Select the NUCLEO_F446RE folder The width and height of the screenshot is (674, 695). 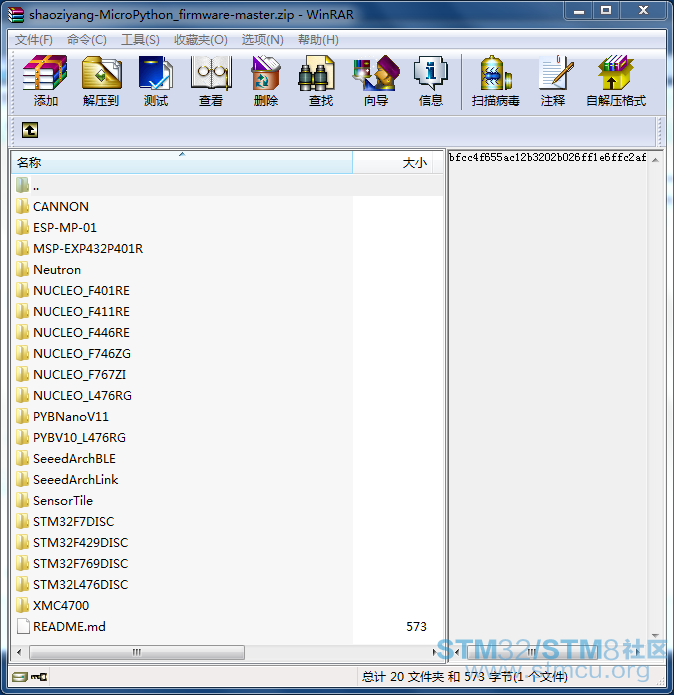click(73, 332)
